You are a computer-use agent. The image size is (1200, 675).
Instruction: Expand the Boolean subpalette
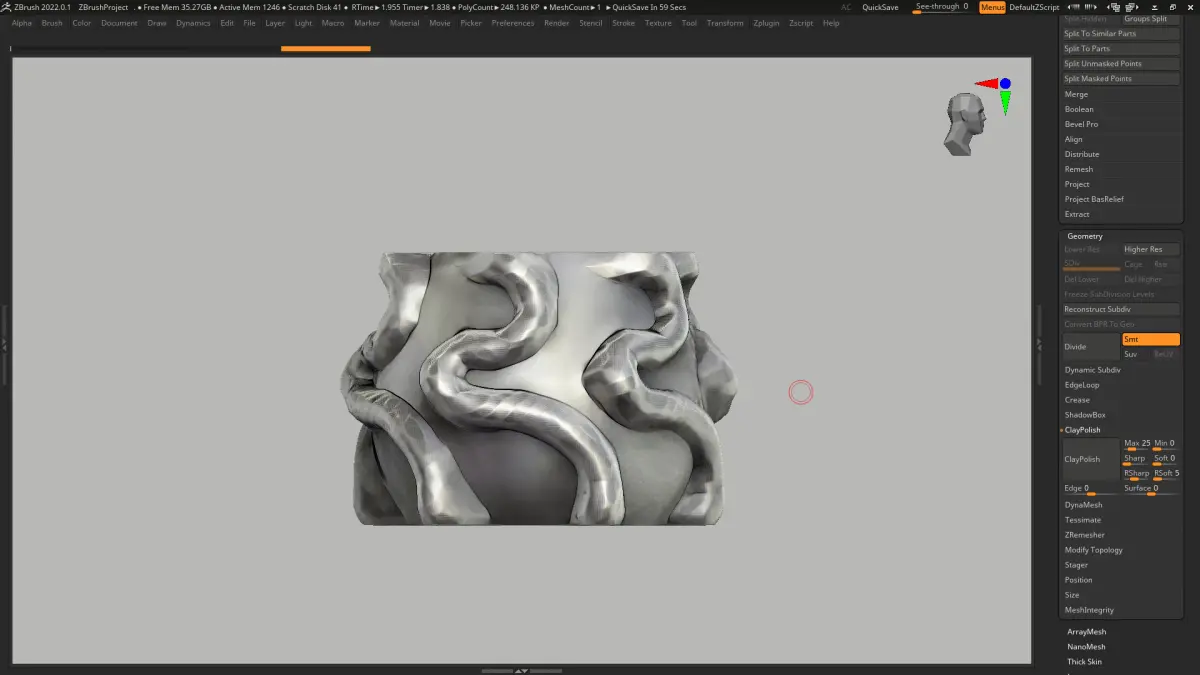[x=1079, y=109]
